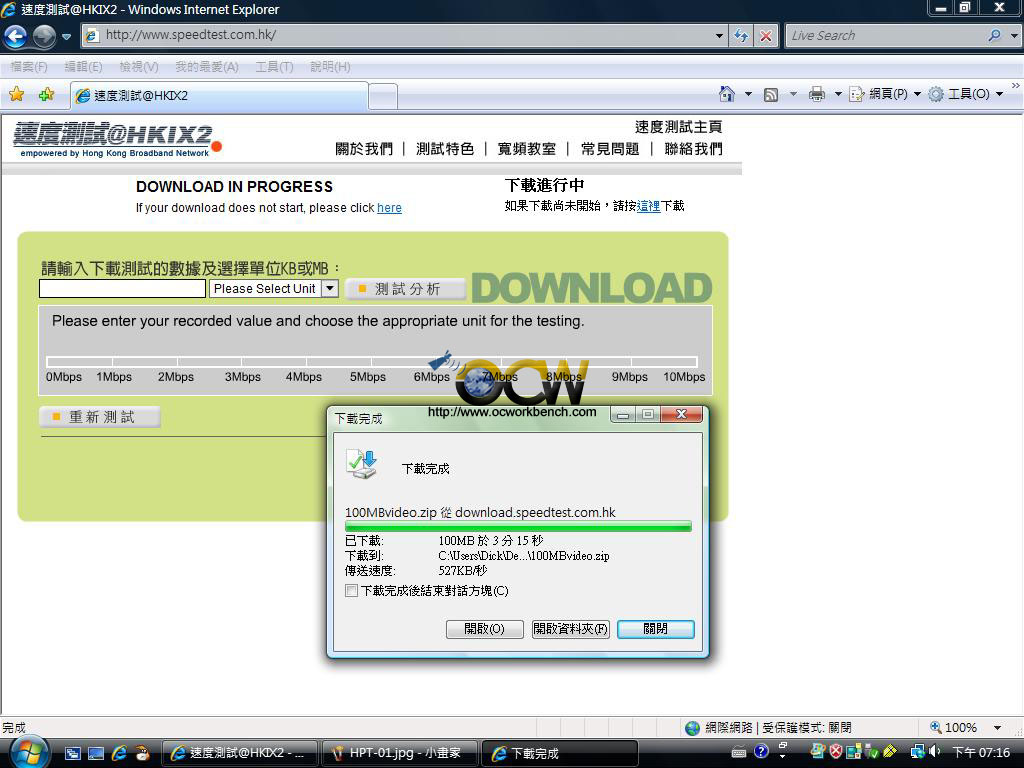The image size is (1024, 768).
Task: Select the 速度測試@HKIX2 browser tab
Action: [x=219, y=96]
